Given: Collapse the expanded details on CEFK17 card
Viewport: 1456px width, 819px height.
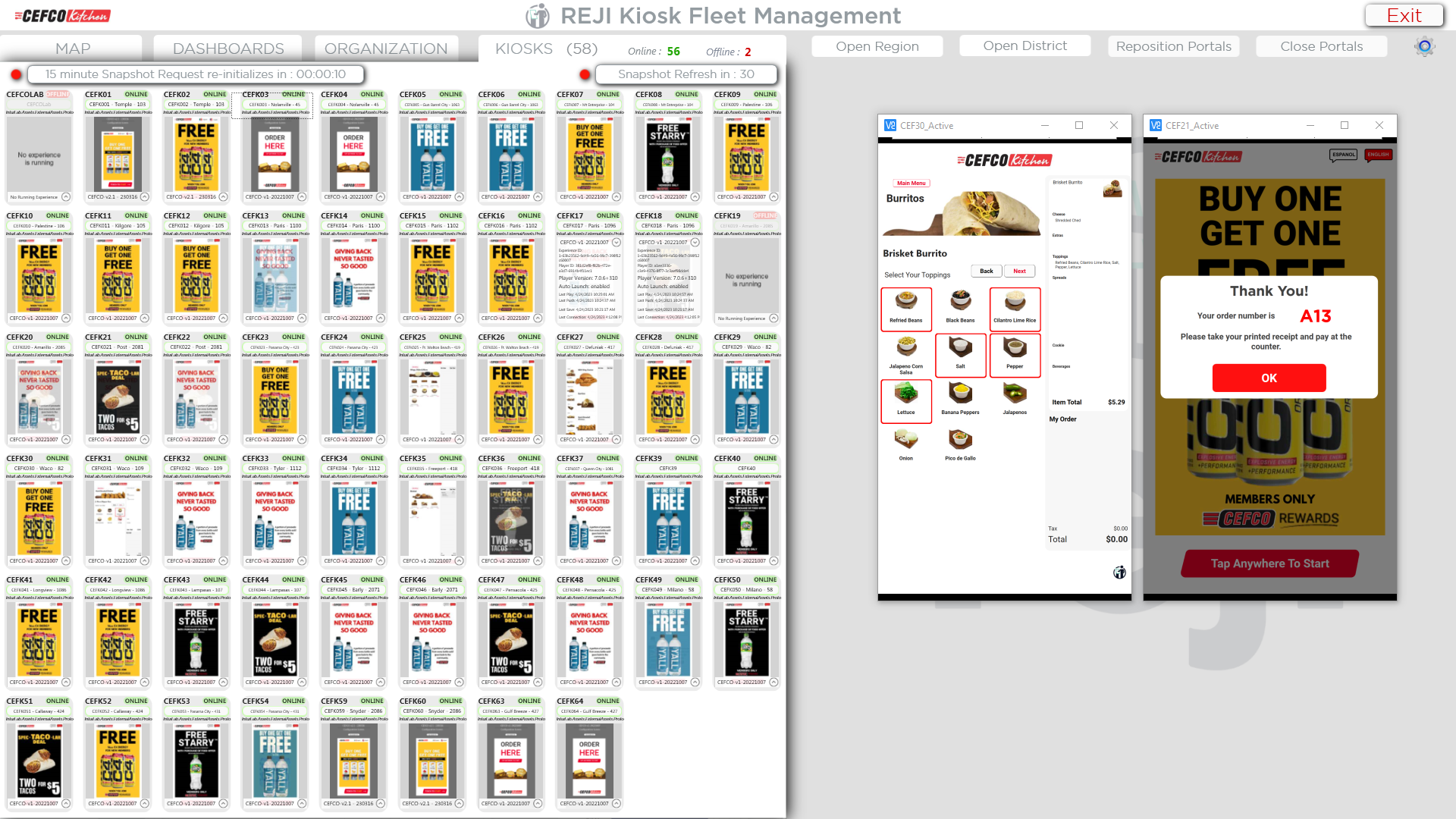Looking at the screenshot, I should click(617, 243).
